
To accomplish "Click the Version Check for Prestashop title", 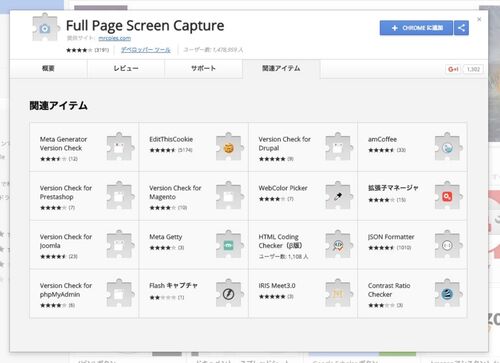I will (66, 192).
